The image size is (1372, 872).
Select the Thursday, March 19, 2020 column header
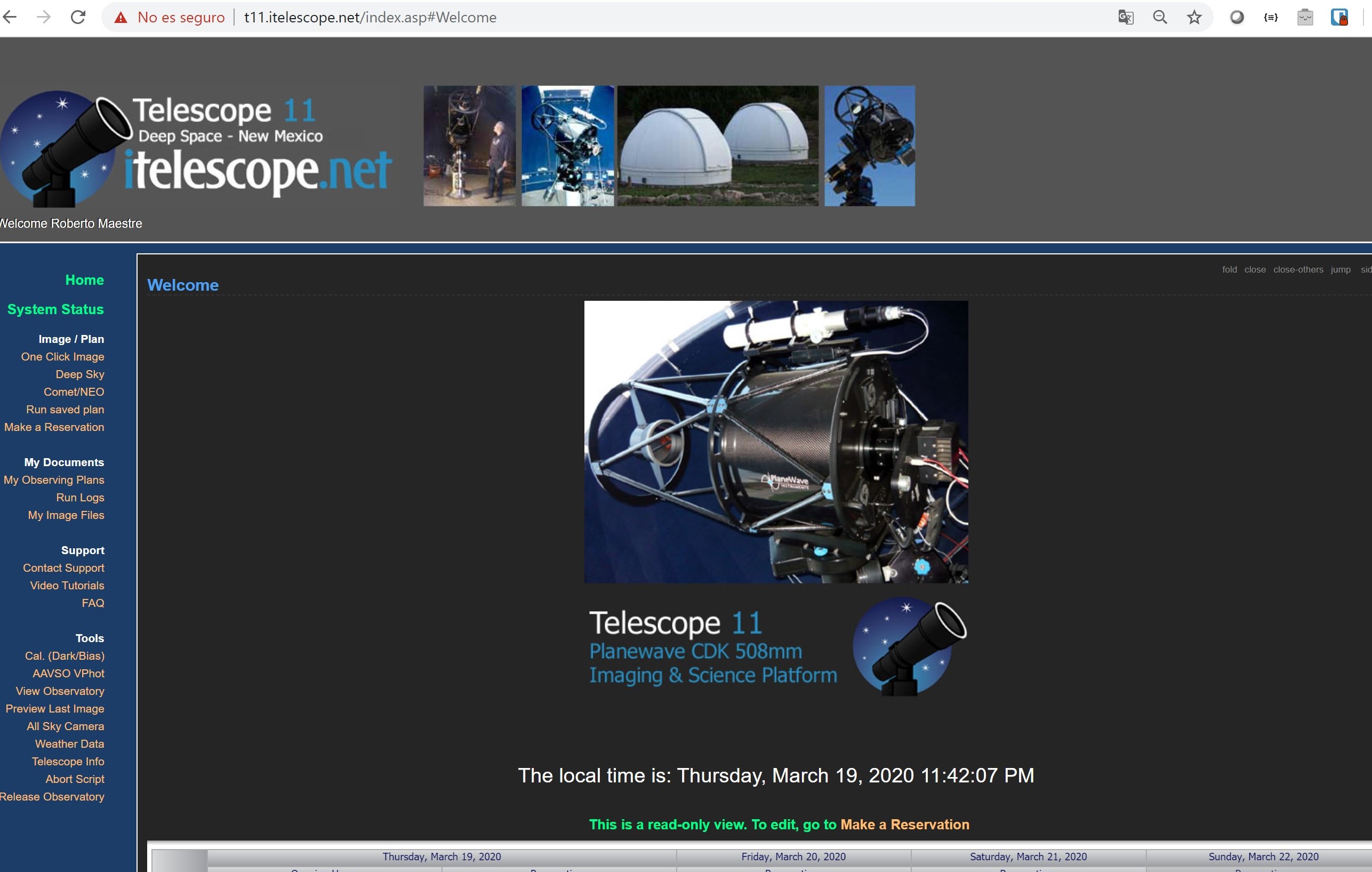click(442, 857)
